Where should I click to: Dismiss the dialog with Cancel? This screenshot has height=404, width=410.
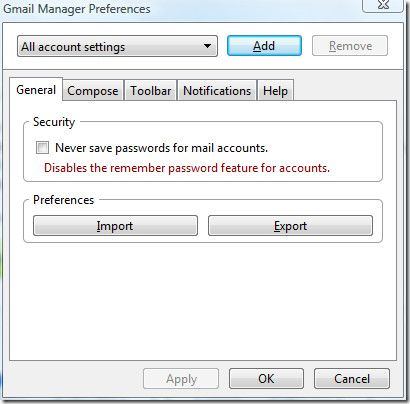coord(352,379)
